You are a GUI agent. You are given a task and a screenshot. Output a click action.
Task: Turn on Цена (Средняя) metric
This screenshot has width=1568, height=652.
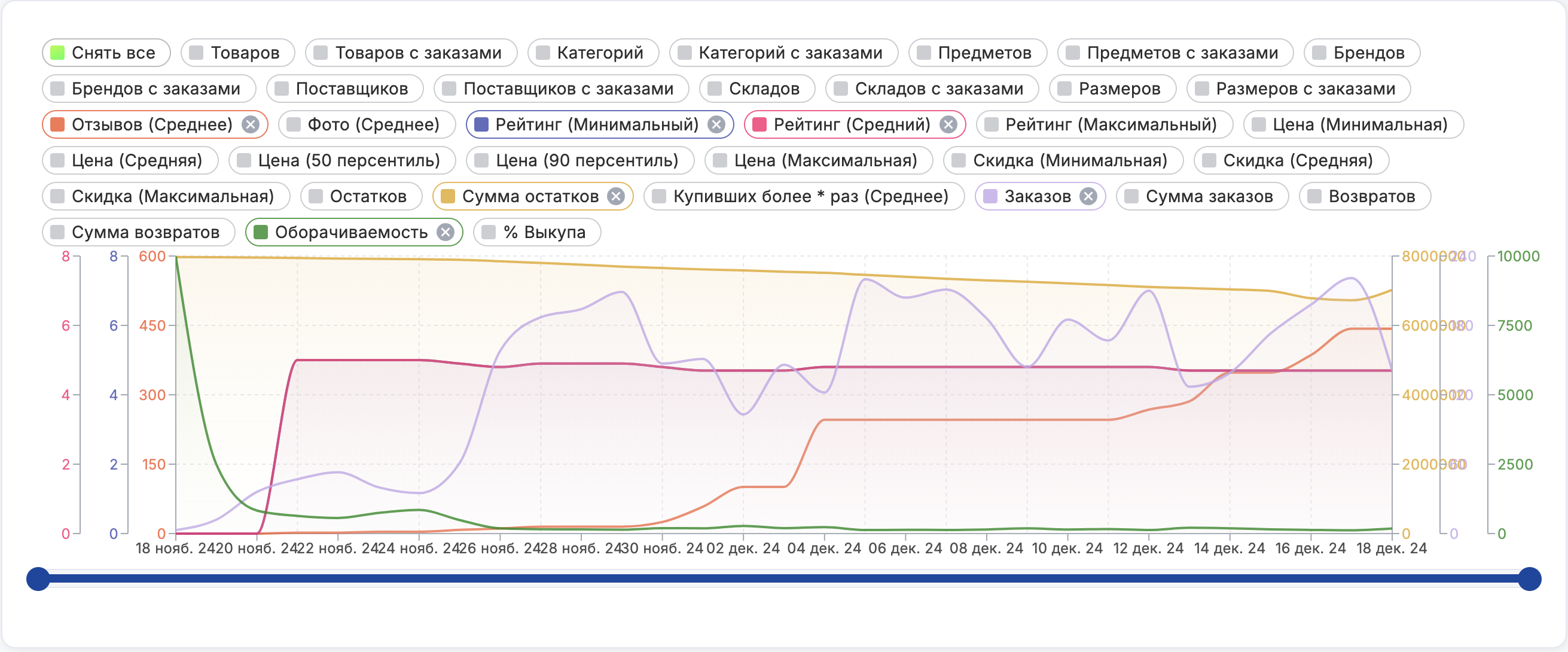pyautogui.click(x=130, y=161)
